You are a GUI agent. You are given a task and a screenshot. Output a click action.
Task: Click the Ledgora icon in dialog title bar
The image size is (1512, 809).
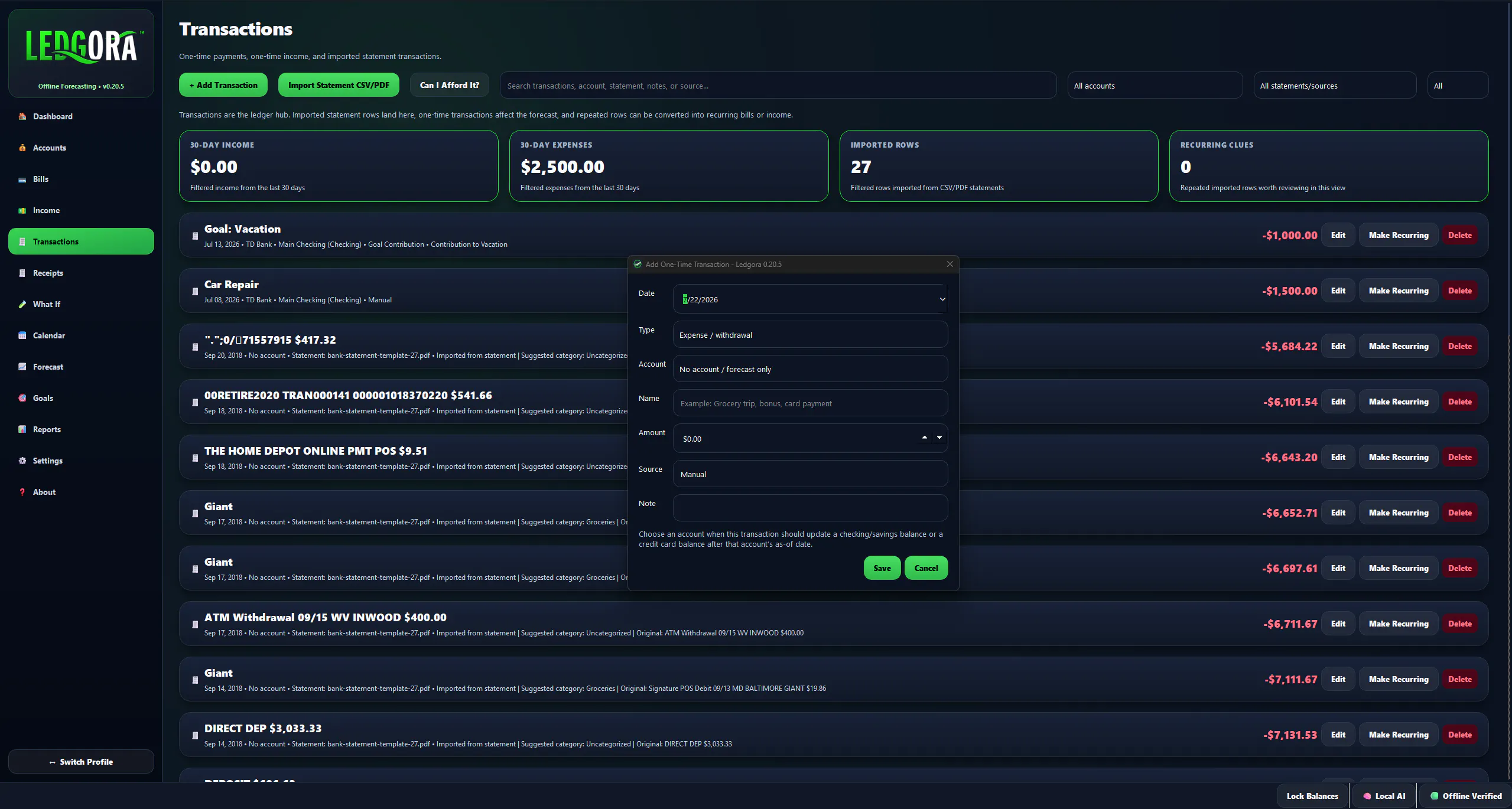[x=638, y=265]
